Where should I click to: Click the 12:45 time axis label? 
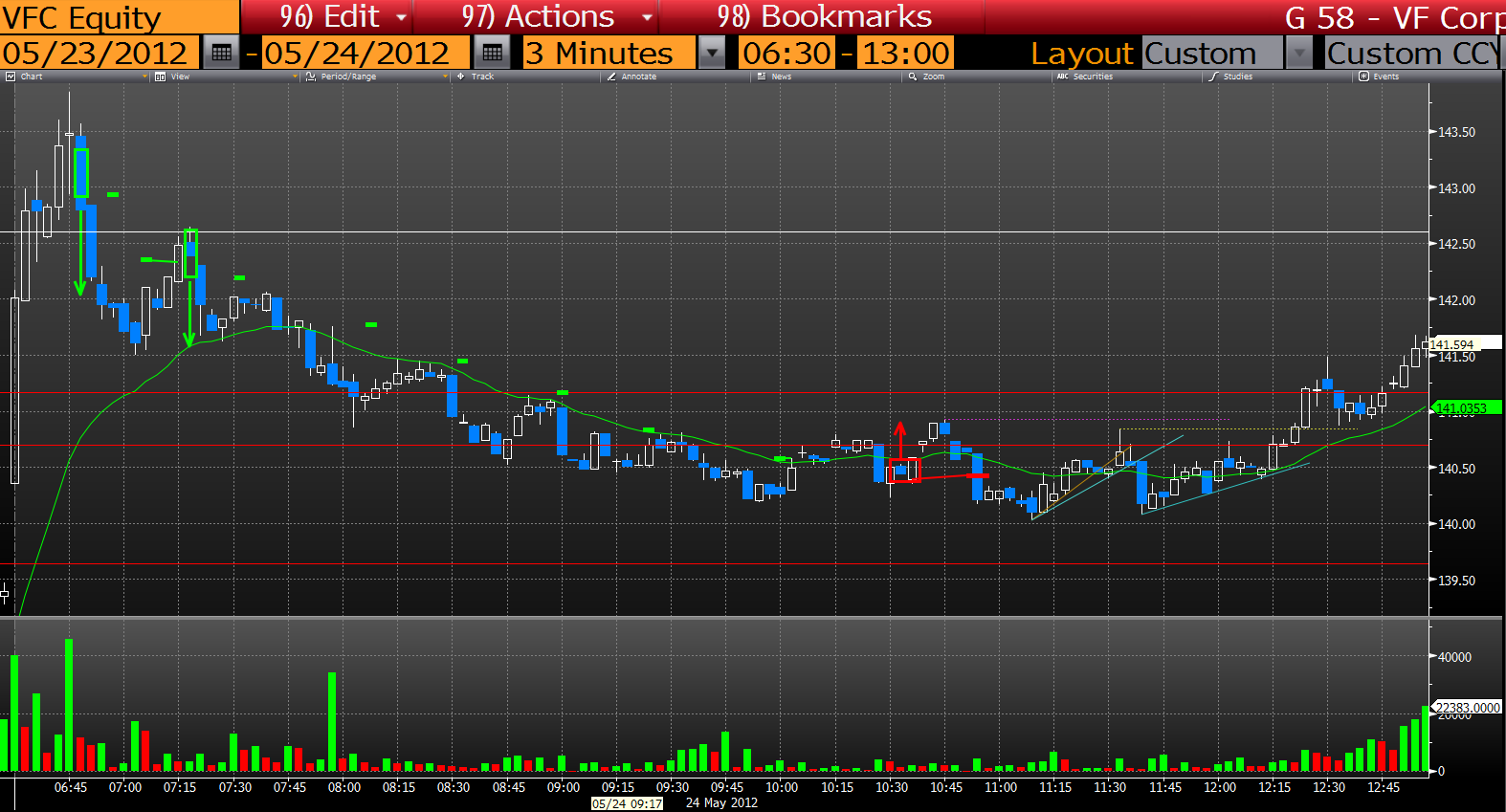pos(1384,787)
